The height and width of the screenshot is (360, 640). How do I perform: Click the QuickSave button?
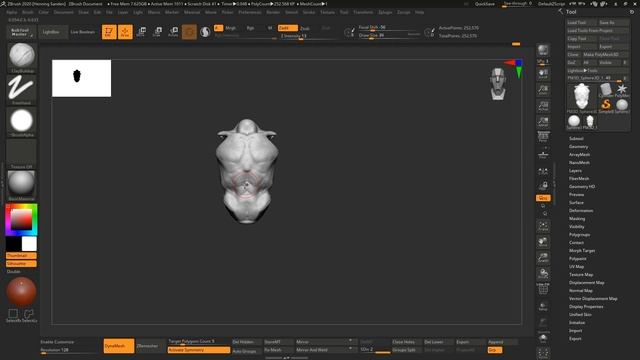click(x=484, y=4)
